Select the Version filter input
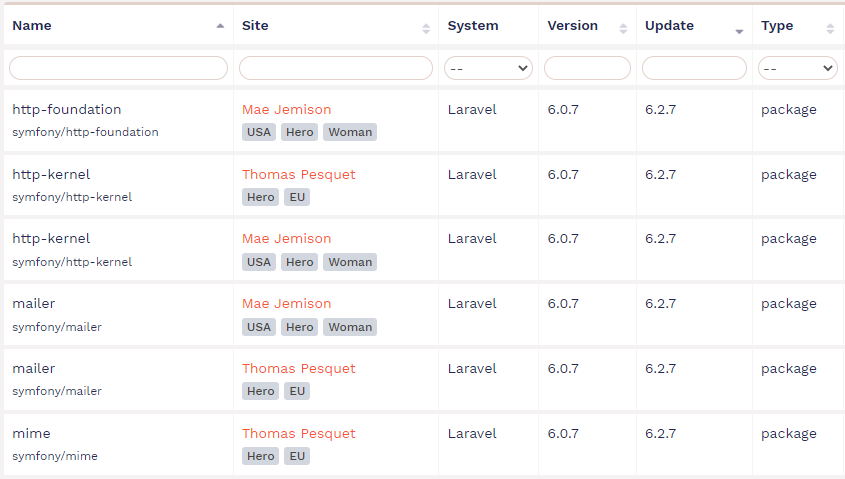 coord(587,68)
